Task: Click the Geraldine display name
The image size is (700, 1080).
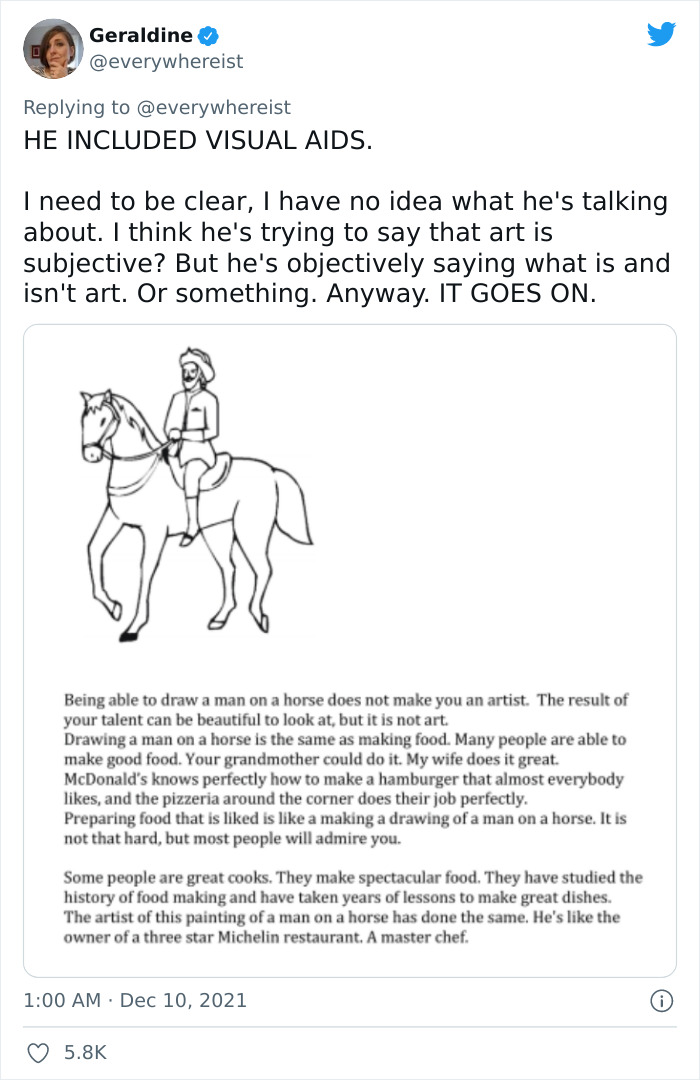Action: tap(141, 36)
